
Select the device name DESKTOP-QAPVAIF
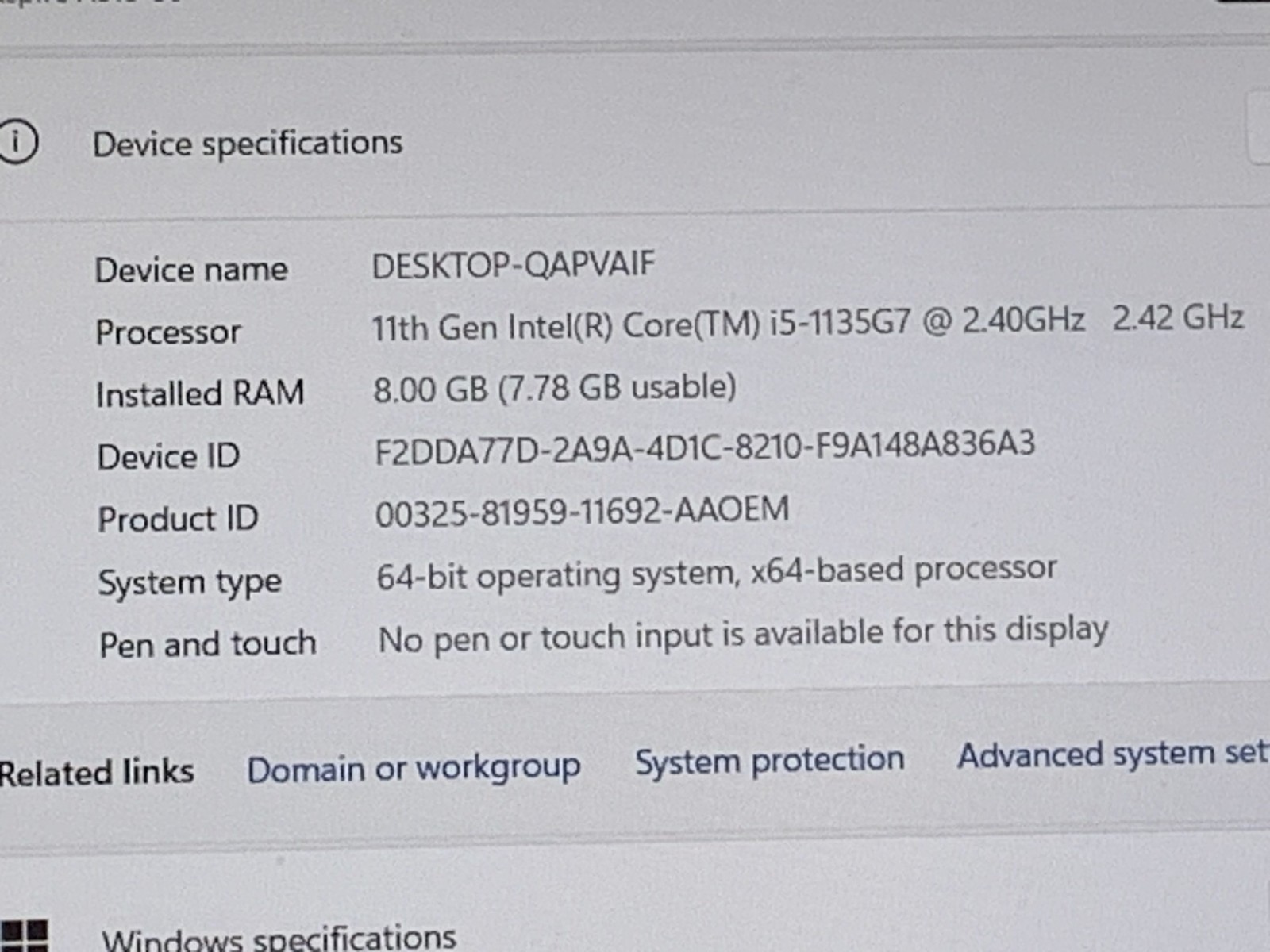[514, 265]
